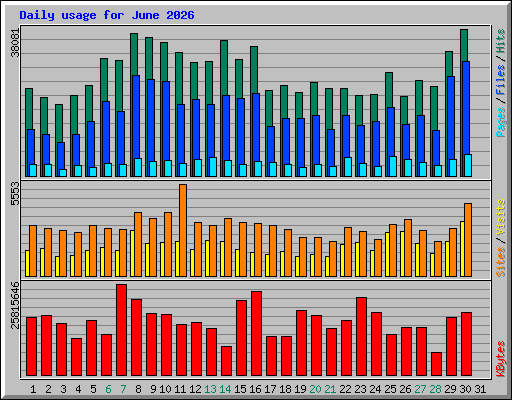The width and height of the screenshot is (512, 400).
Task: Click the cyan Pages bar for day 3
Action: click(63, 173)
